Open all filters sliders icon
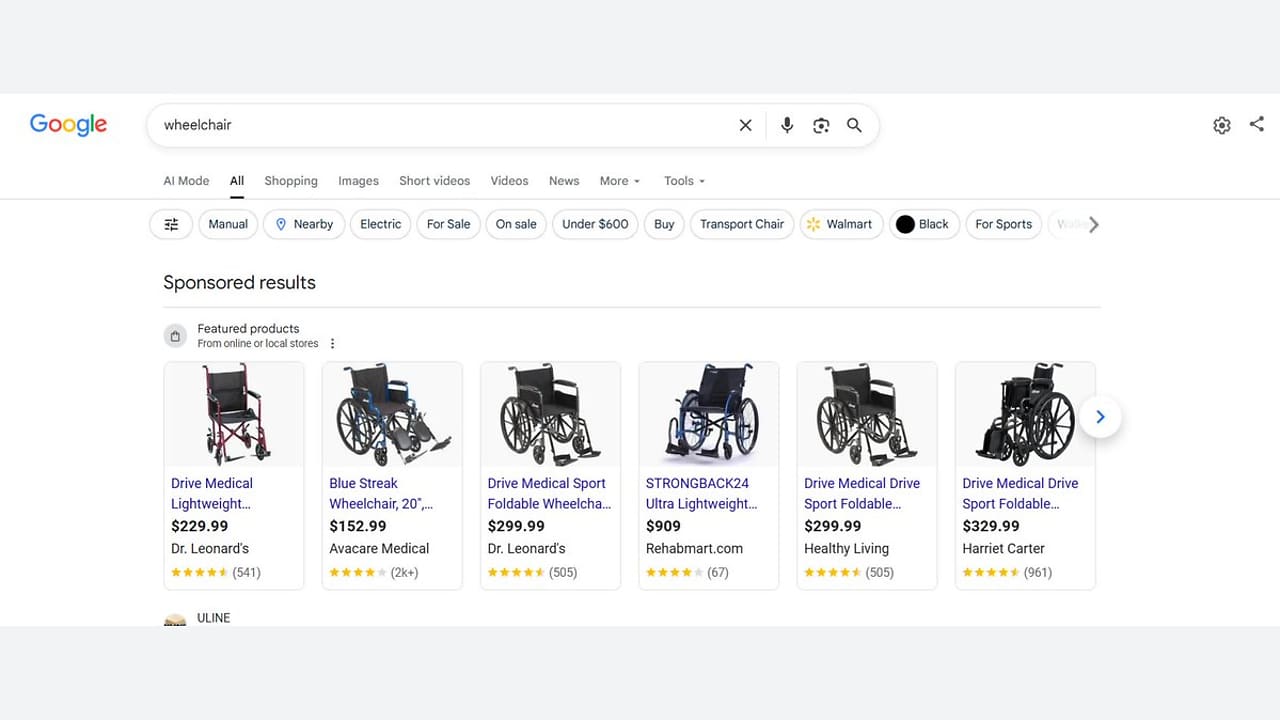The height and width of the screenshot is (720, 1280). click(x=171, y=224)
